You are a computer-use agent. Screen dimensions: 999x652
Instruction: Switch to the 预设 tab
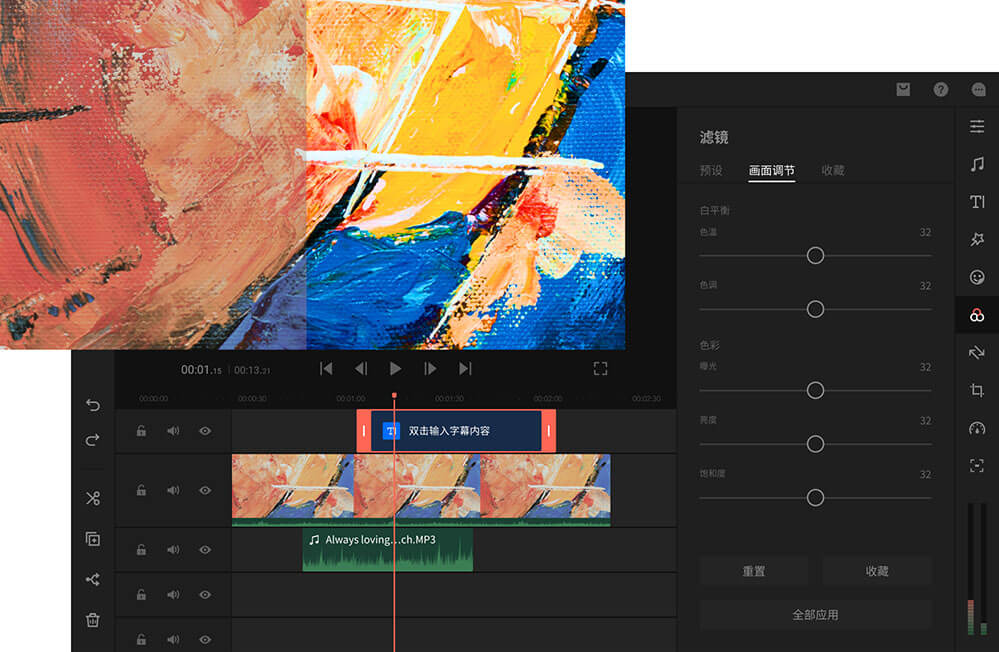click(x=711, y=171)
